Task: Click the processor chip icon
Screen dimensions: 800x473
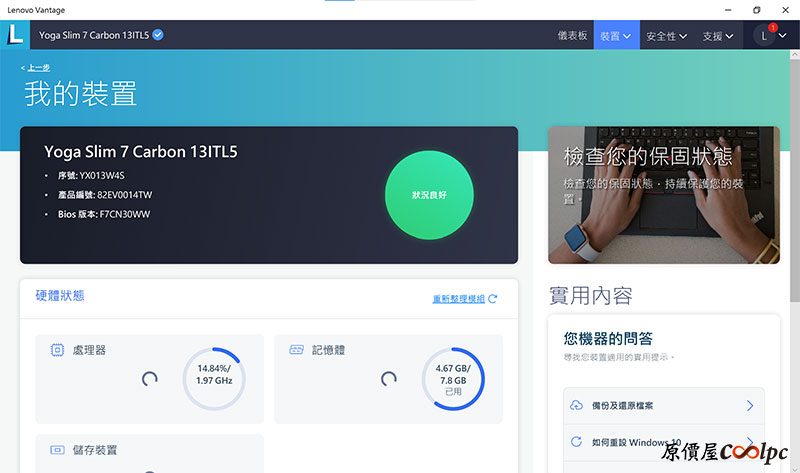Action: click(57, 350)
